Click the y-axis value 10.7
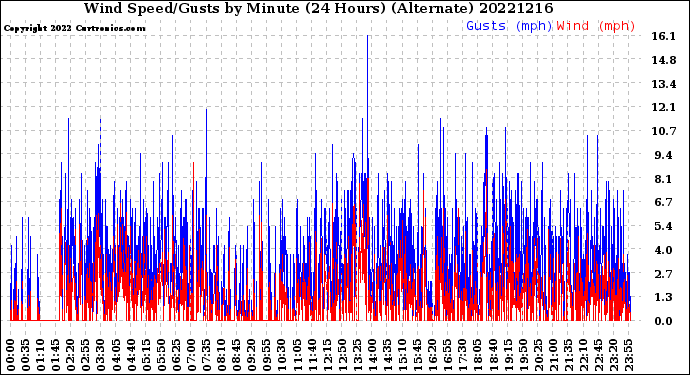The image size is (690, 375). (664, 131)
